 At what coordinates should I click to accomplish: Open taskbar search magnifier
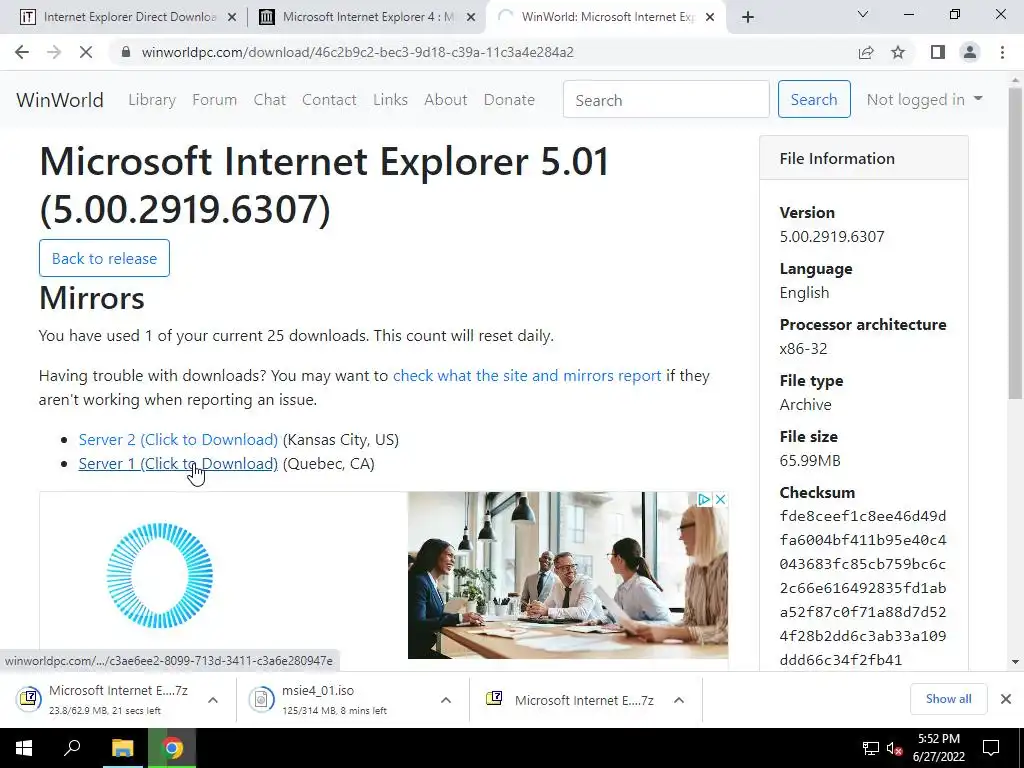(72, 748)
